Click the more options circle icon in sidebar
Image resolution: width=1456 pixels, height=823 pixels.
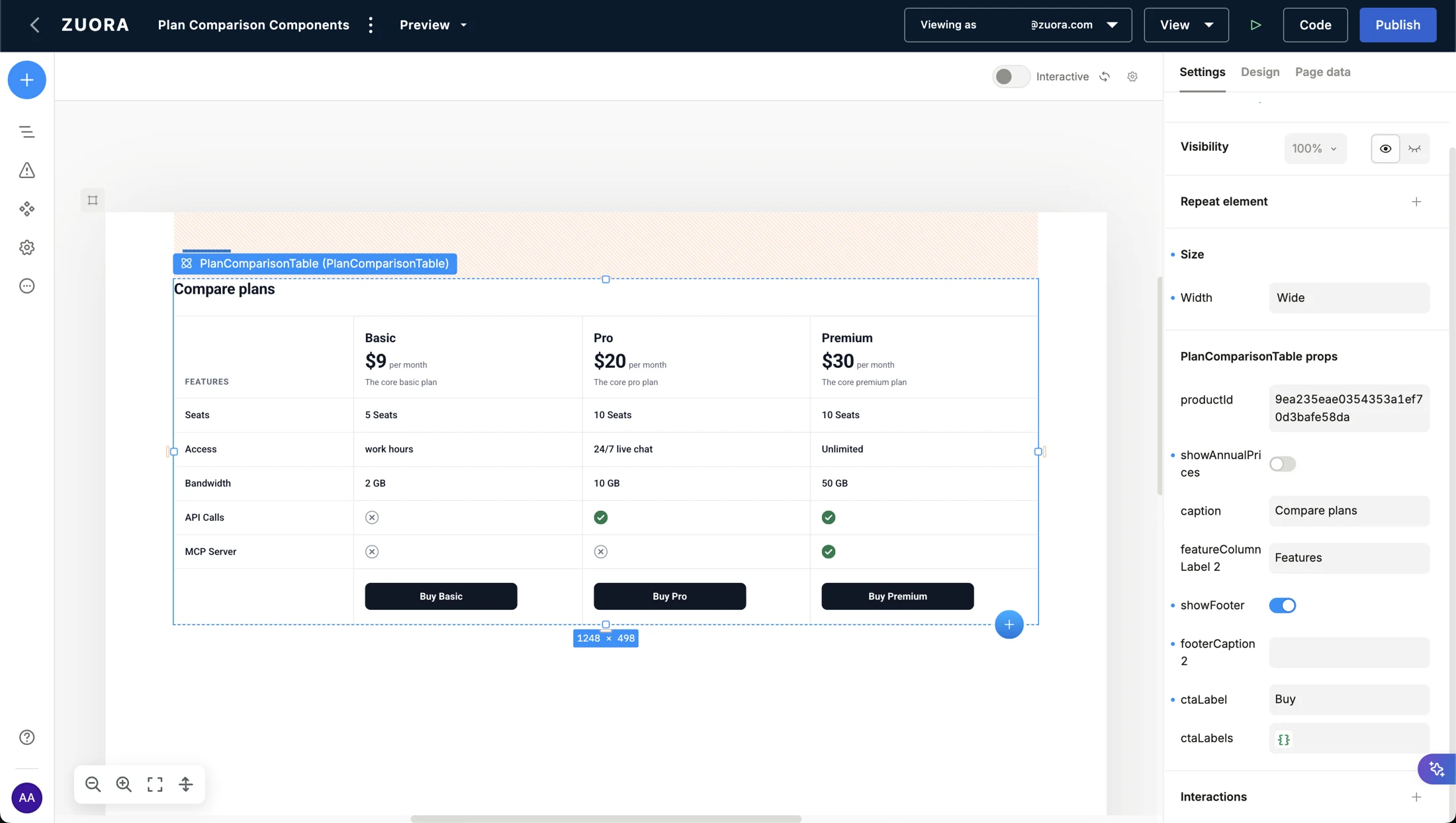(x=26, y=286)
